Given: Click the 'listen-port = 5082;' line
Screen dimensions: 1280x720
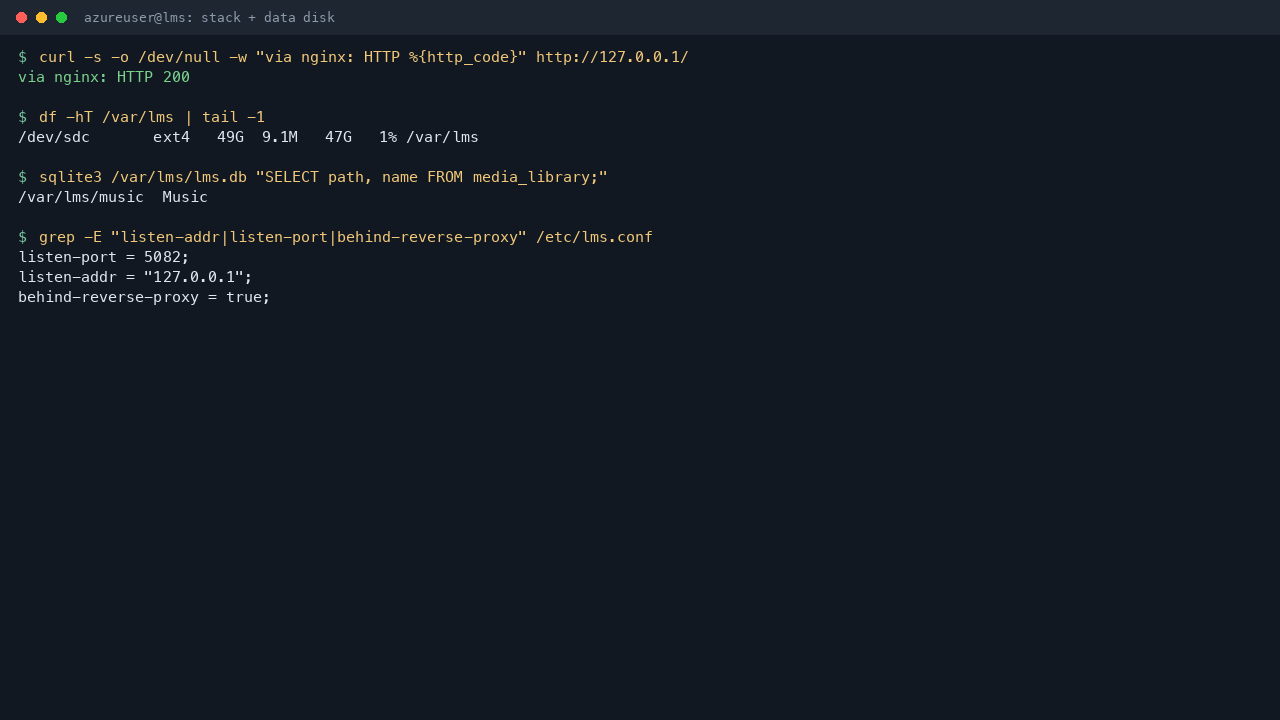Looking at the screenshot, I should point(104,257).
